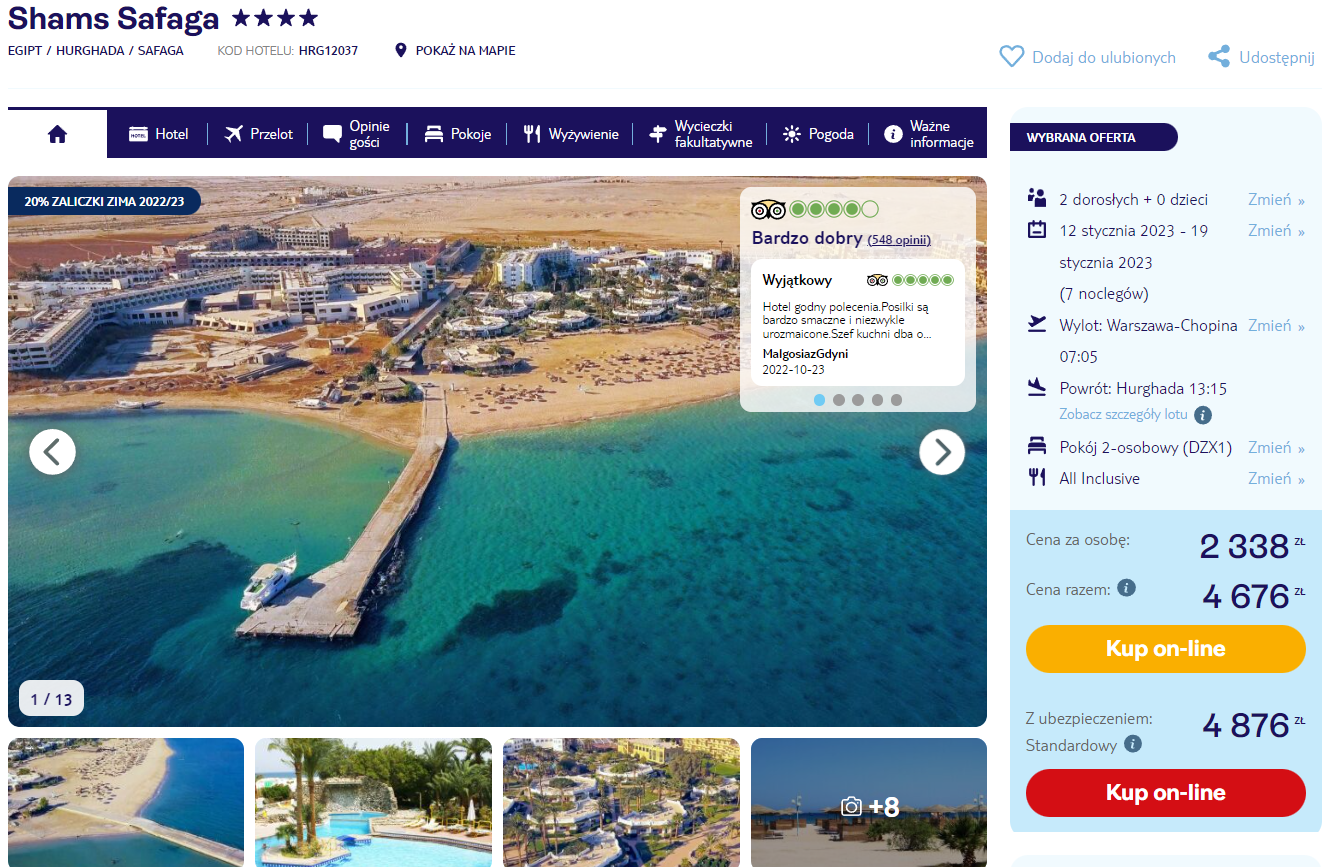The height and width of the screenshot is (867, 1322).
Task: Open the 548 opinii reviews link
Action: coord(899,240)
